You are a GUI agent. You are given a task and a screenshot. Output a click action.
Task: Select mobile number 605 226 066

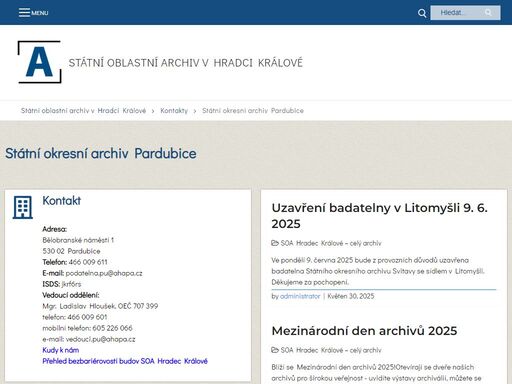point(112,328)
